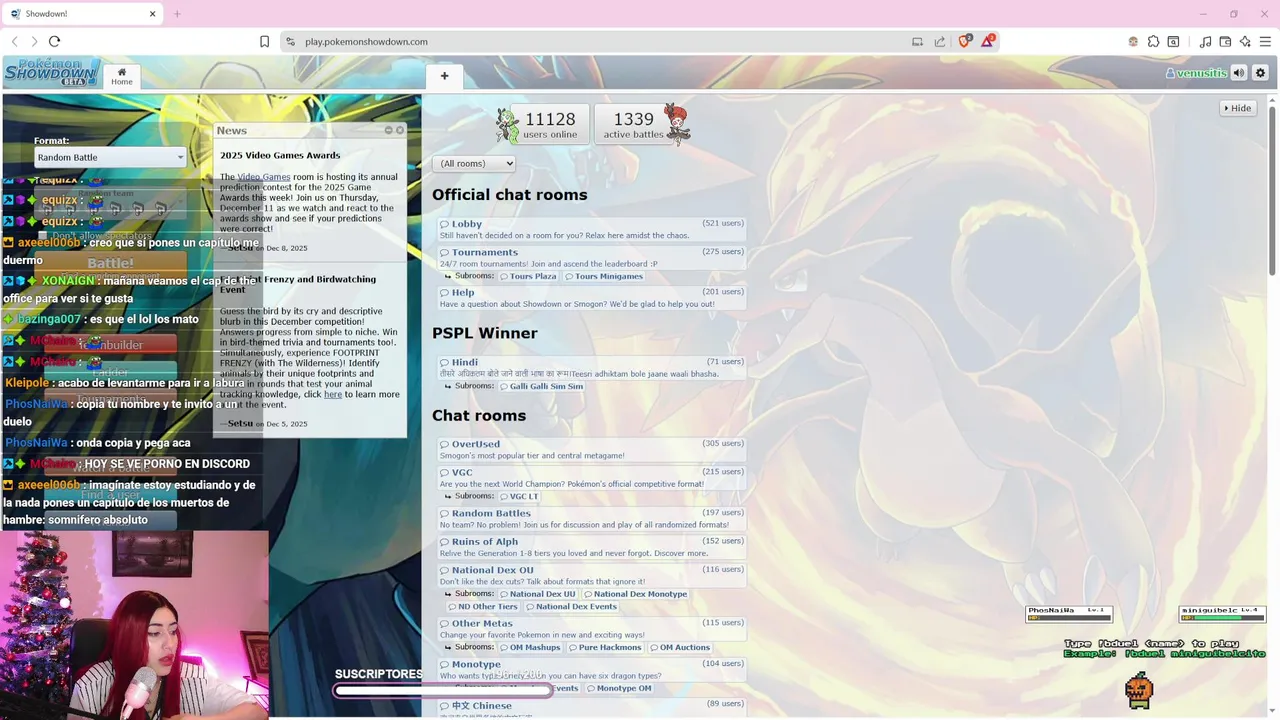This screenshot has height=720, width=1280.
Task: Open the ND Other Tiers subroom
Action: click(483, 607)
